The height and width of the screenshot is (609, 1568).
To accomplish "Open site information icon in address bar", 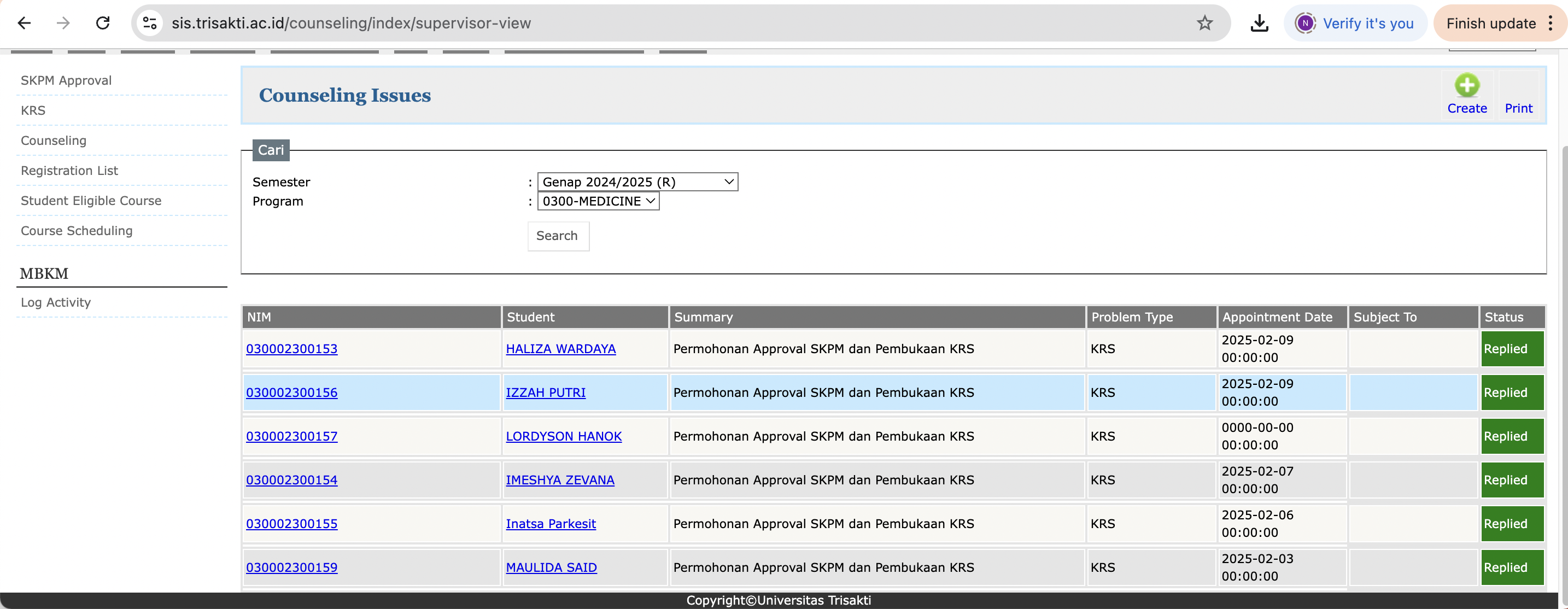I will 150,23.
